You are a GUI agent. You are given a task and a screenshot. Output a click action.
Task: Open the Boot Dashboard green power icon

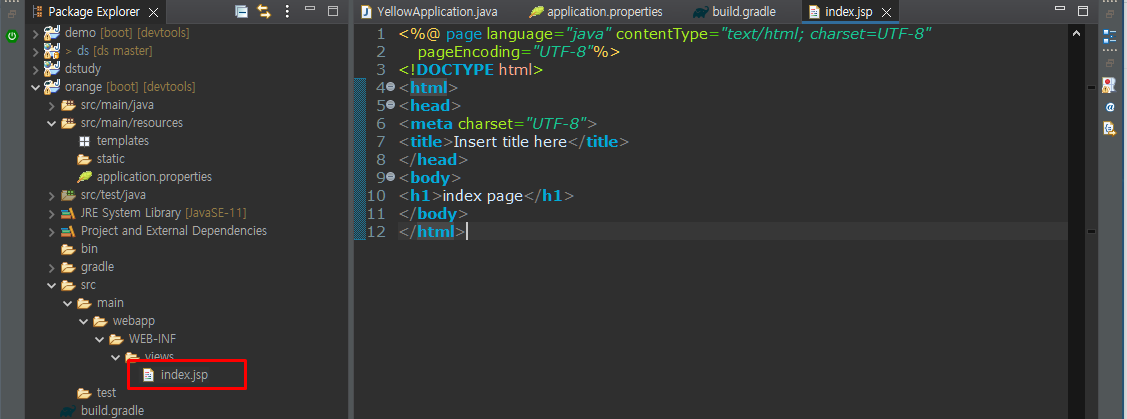click(12, 36)
